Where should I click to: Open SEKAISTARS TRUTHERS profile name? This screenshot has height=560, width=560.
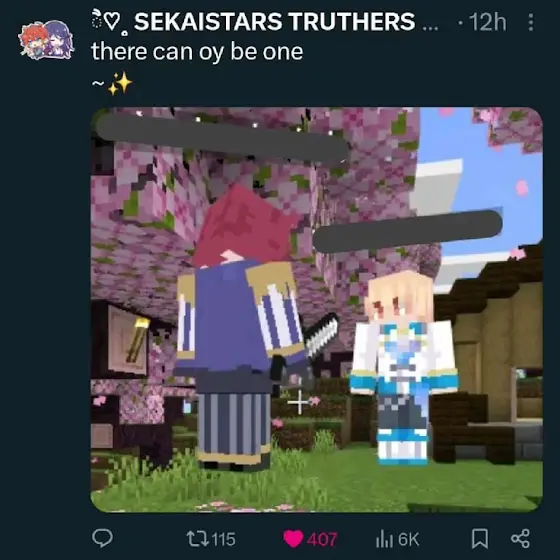pos(274,22)
